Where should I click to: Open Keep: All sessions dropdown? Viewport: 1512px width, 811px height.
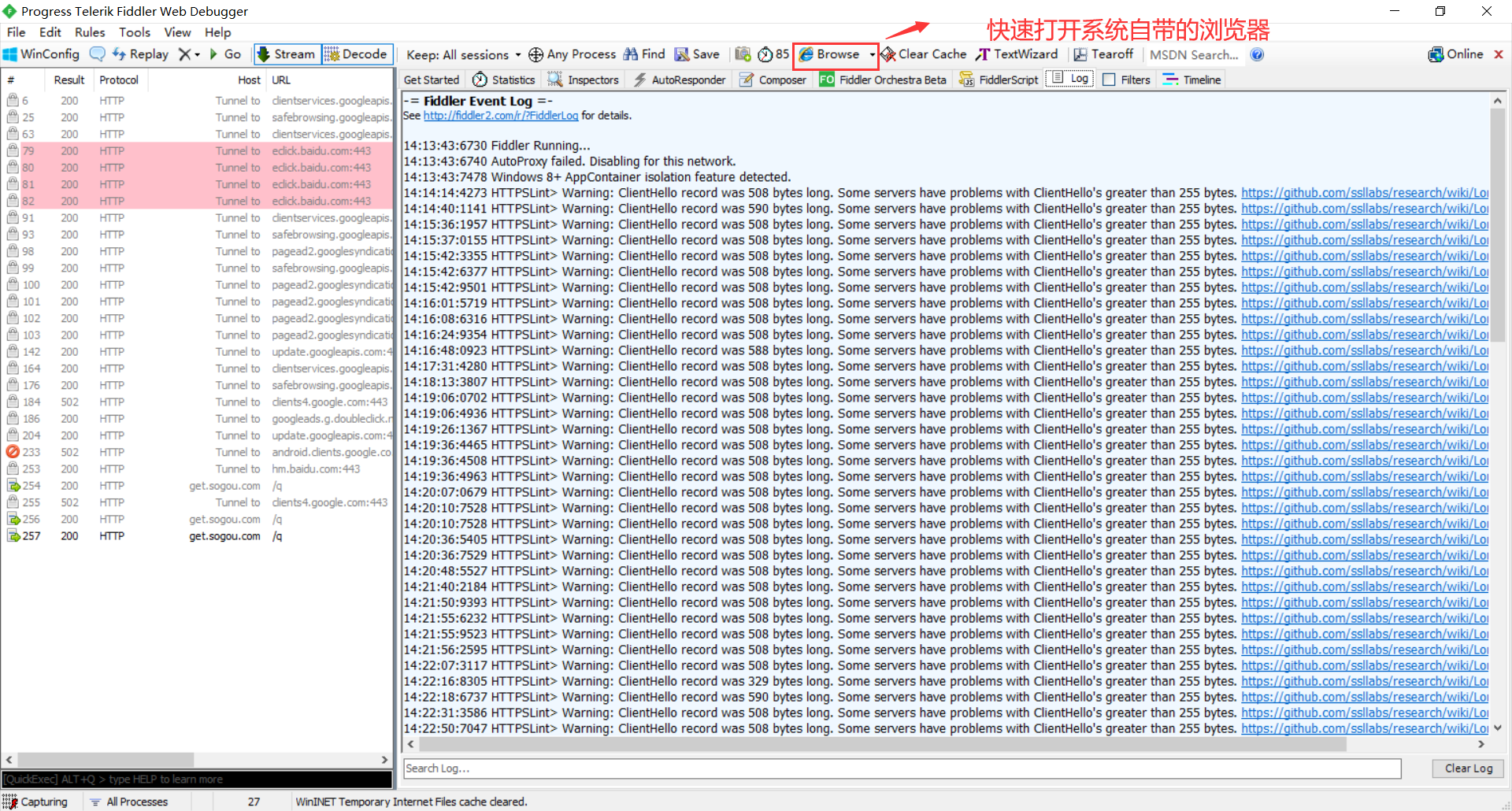click(463, 54)
